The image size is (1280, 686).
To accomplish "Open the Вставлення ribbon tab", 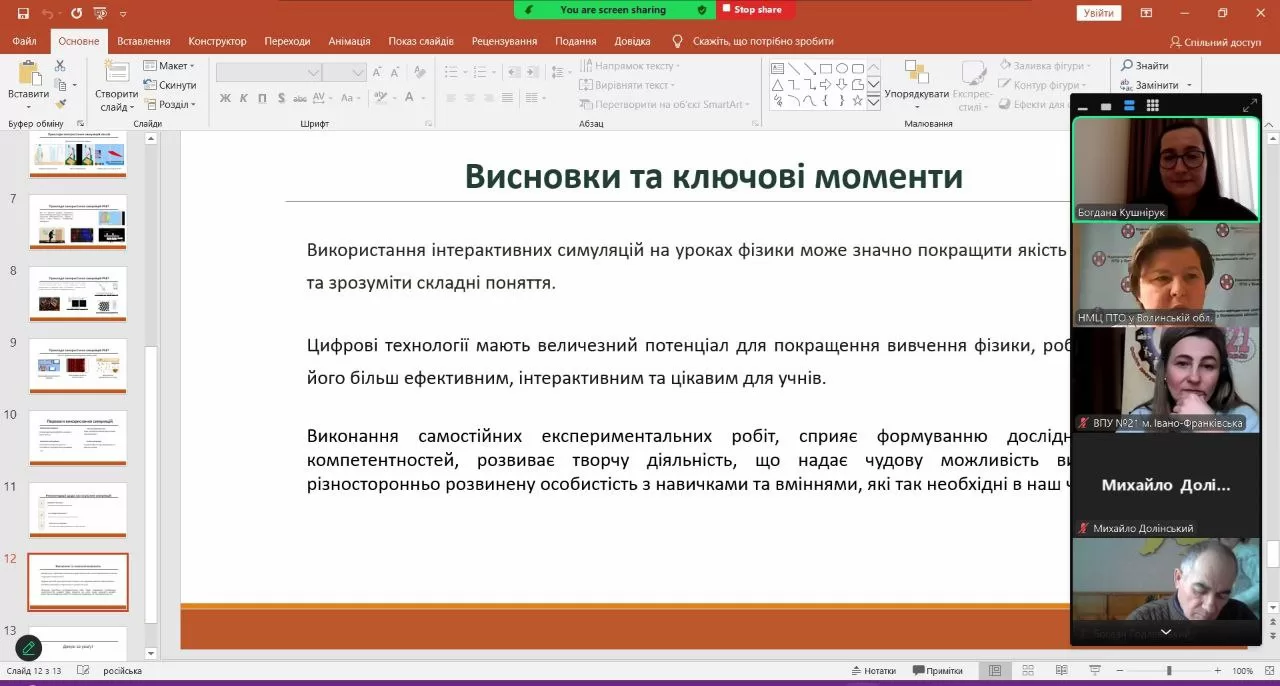I will point(143,41).
